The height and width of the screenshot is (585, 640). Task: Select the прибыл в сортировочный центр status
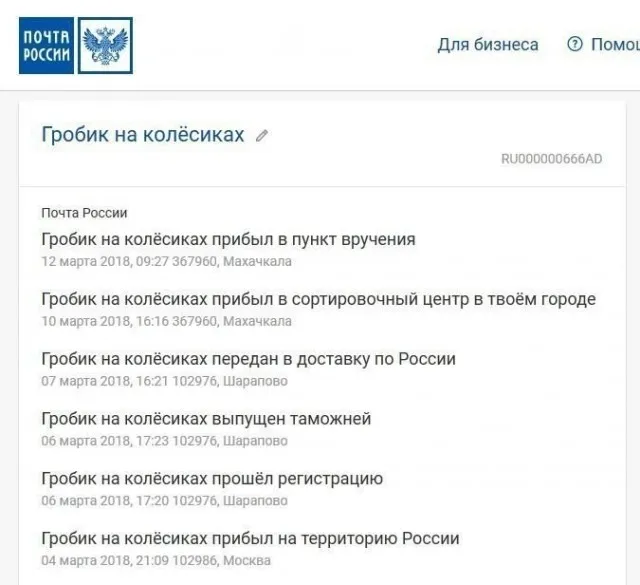point(318,299)
